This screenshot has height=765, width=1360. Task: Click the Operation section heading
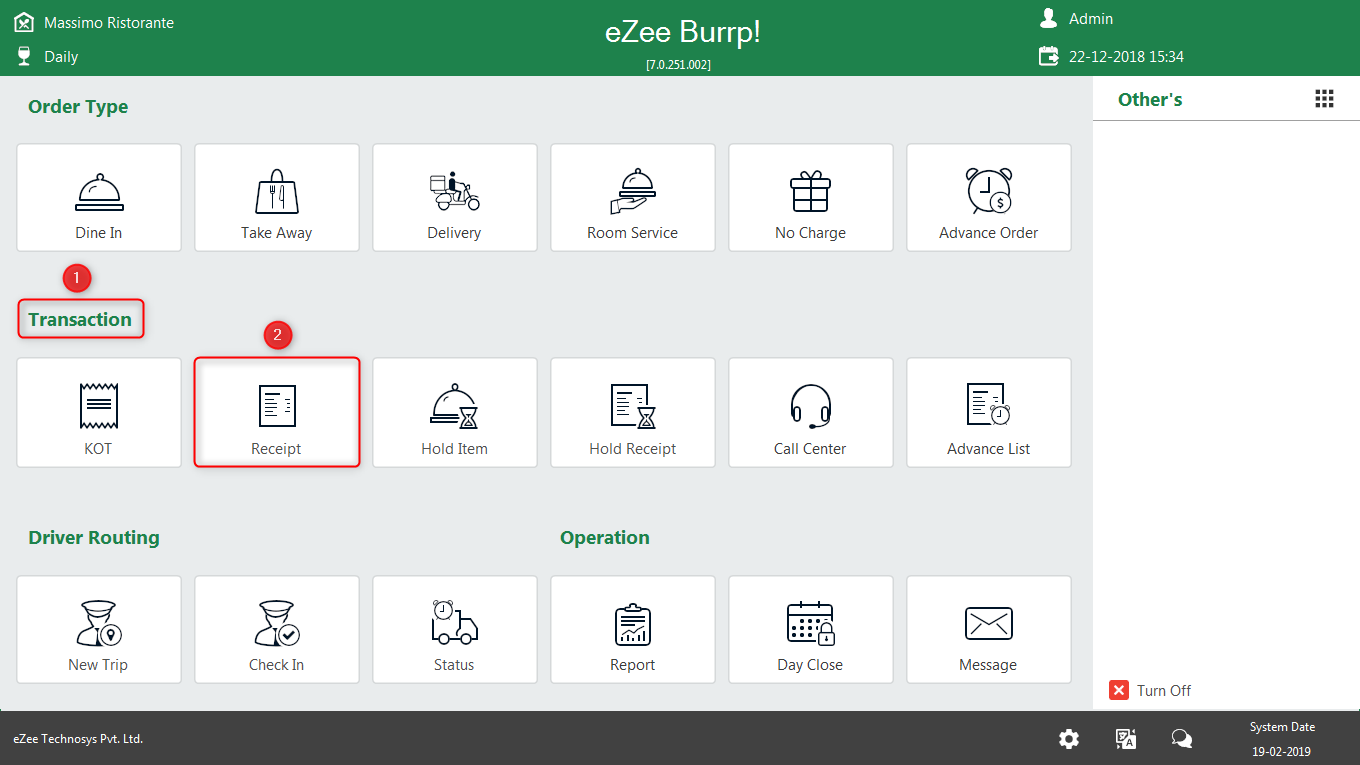(605, 537)
